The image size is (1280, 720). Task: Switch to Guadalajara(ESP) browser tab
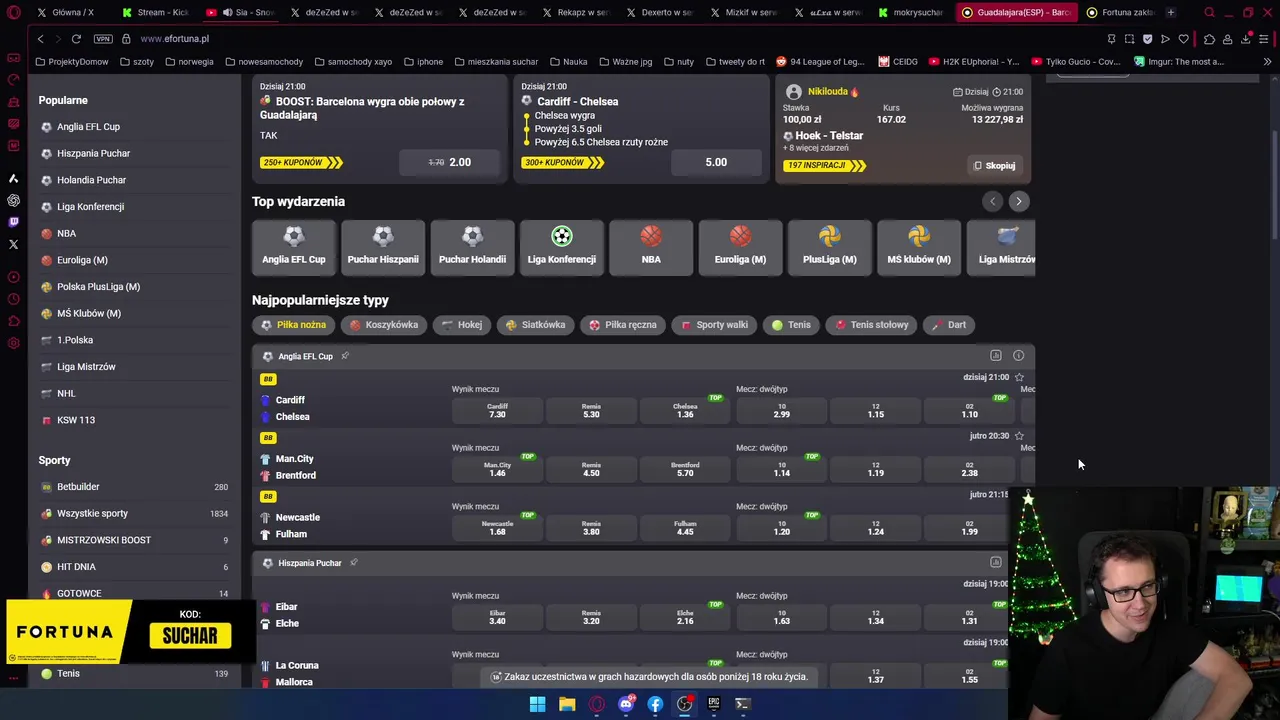1016,12
